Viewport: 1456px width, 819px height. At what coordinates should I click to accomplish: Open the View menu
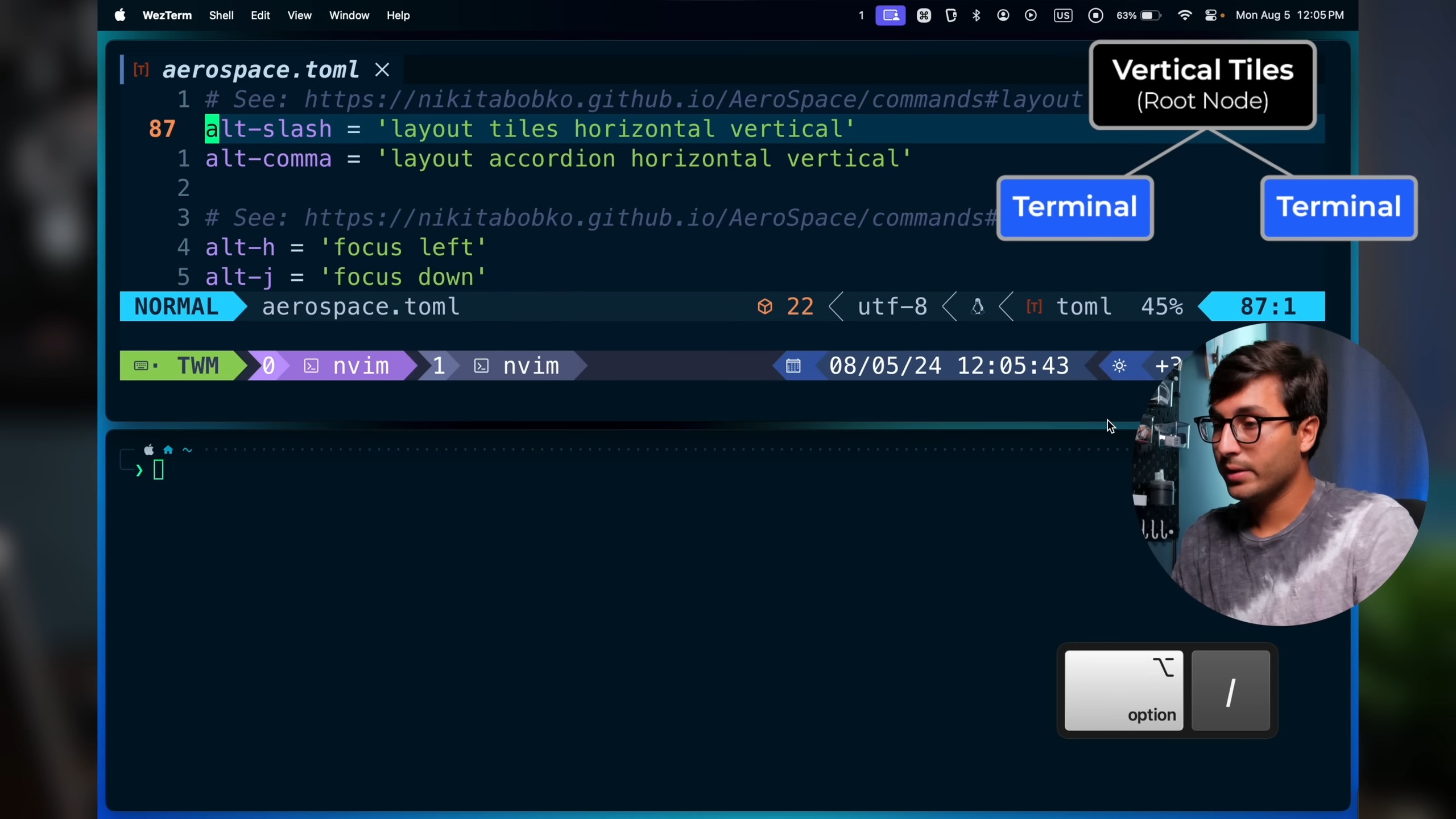[x=299, y=15]
